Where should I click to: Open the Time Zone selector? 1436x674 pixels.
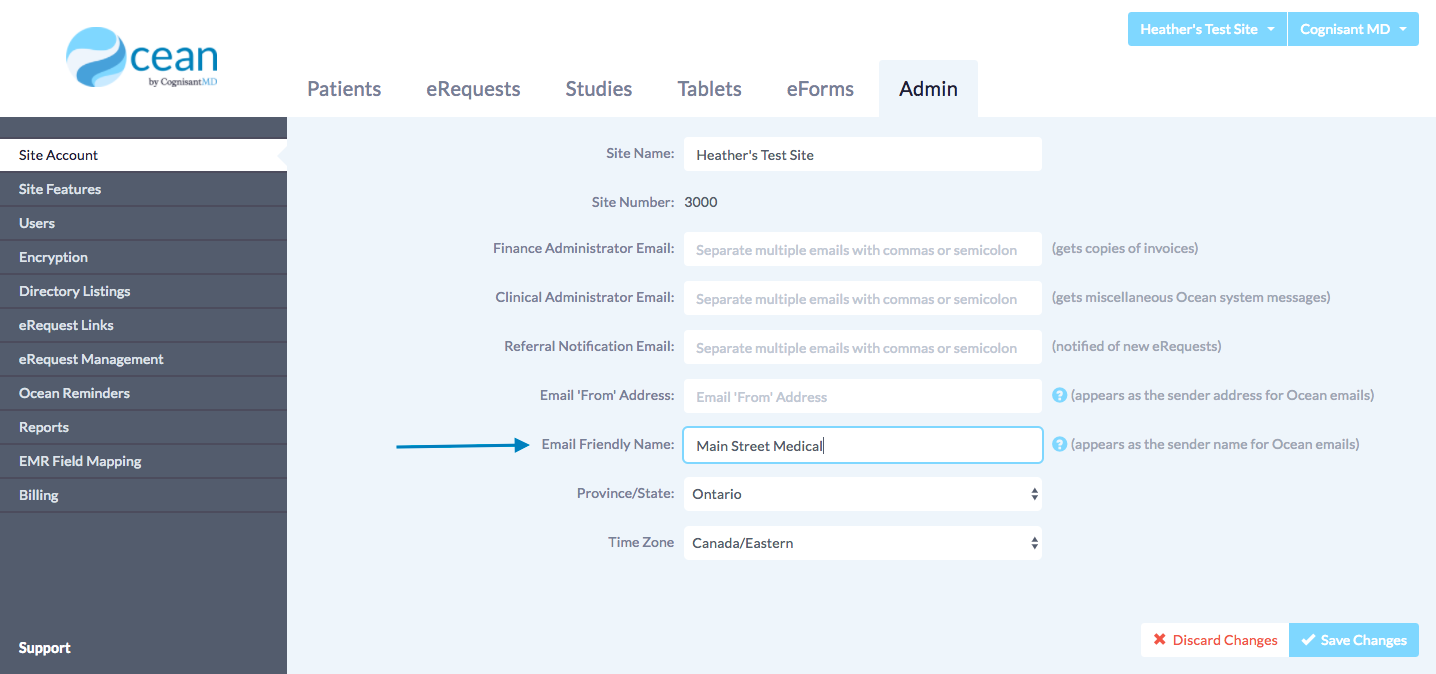pyautogui.click(x=862, y=543)
